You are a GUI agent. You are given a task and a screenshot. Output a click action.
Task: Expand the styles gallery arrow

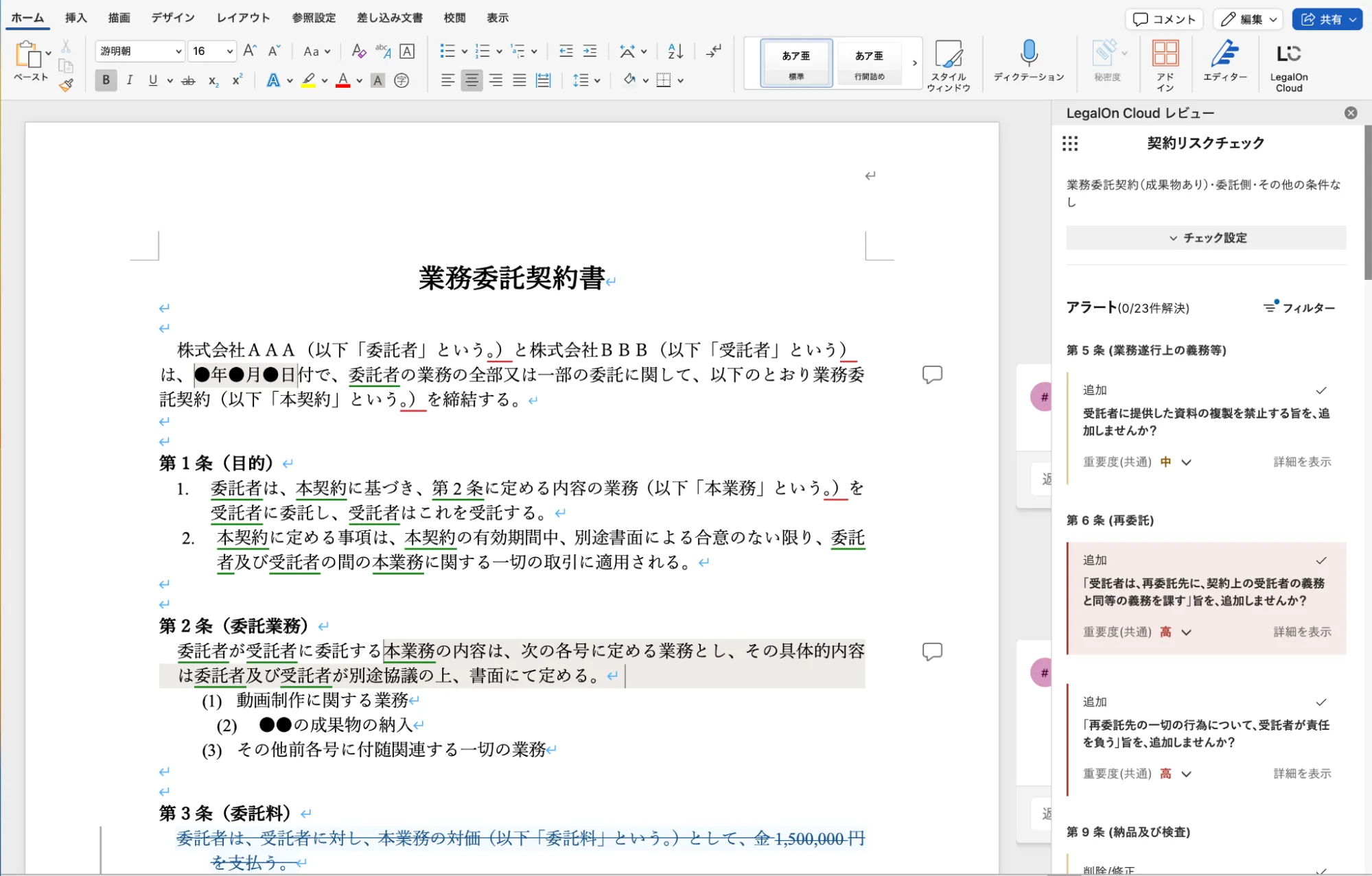(914, 63)
